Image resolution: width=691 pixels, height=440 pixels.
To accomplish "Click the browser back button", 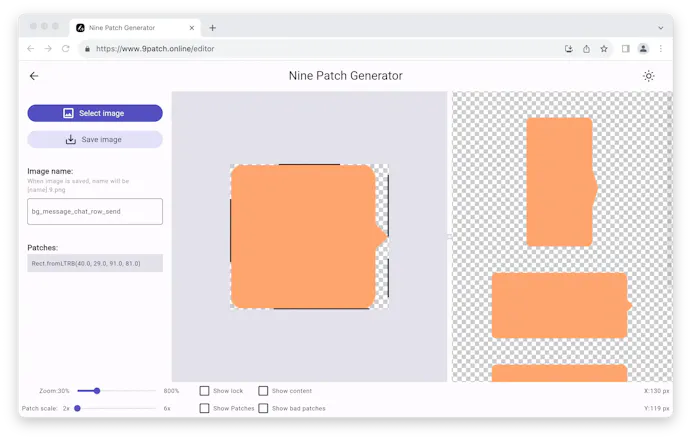I will pos(30,48).
